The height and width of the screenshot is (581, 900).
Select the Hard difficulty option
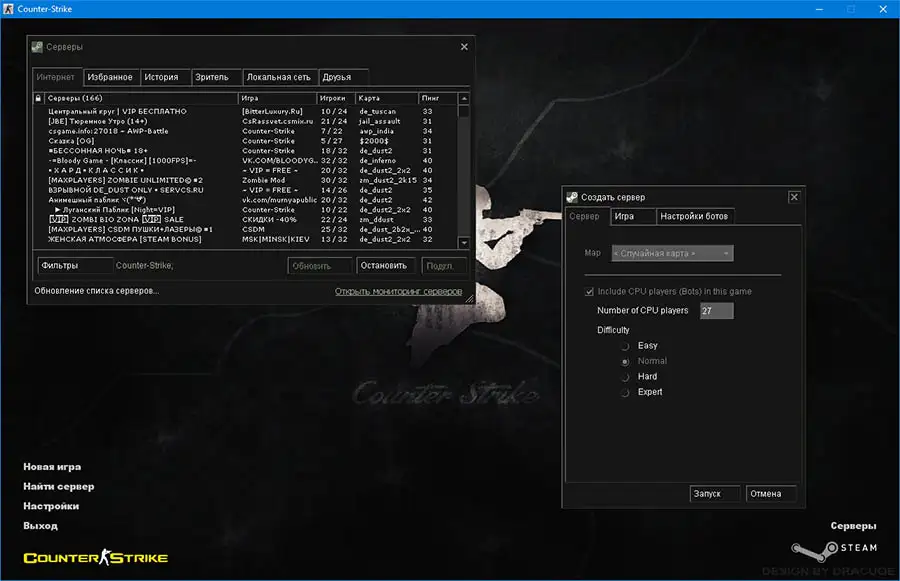[625, 376]
